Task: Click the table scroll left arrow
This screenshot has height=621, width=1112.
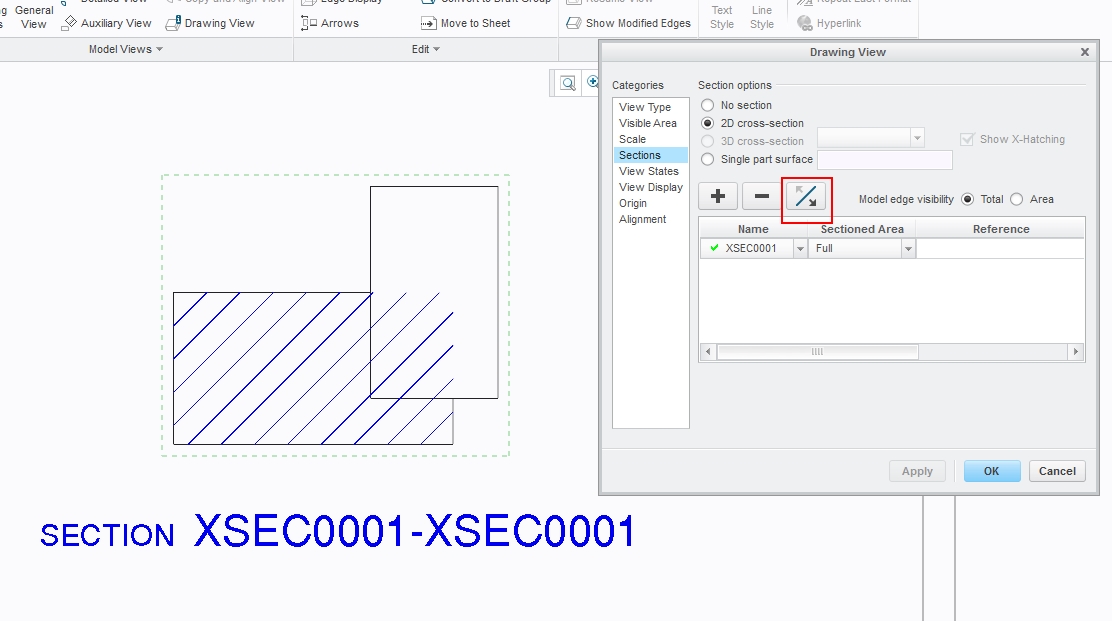Action: (x=708, y=352)
